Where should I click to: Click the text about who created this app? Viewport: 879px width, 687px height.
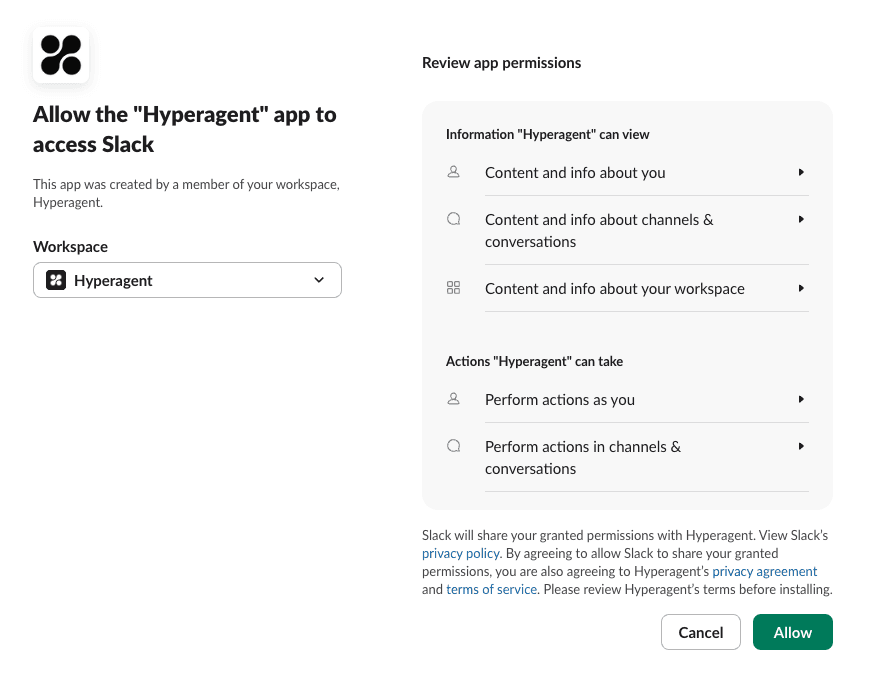tap(187, 193)
